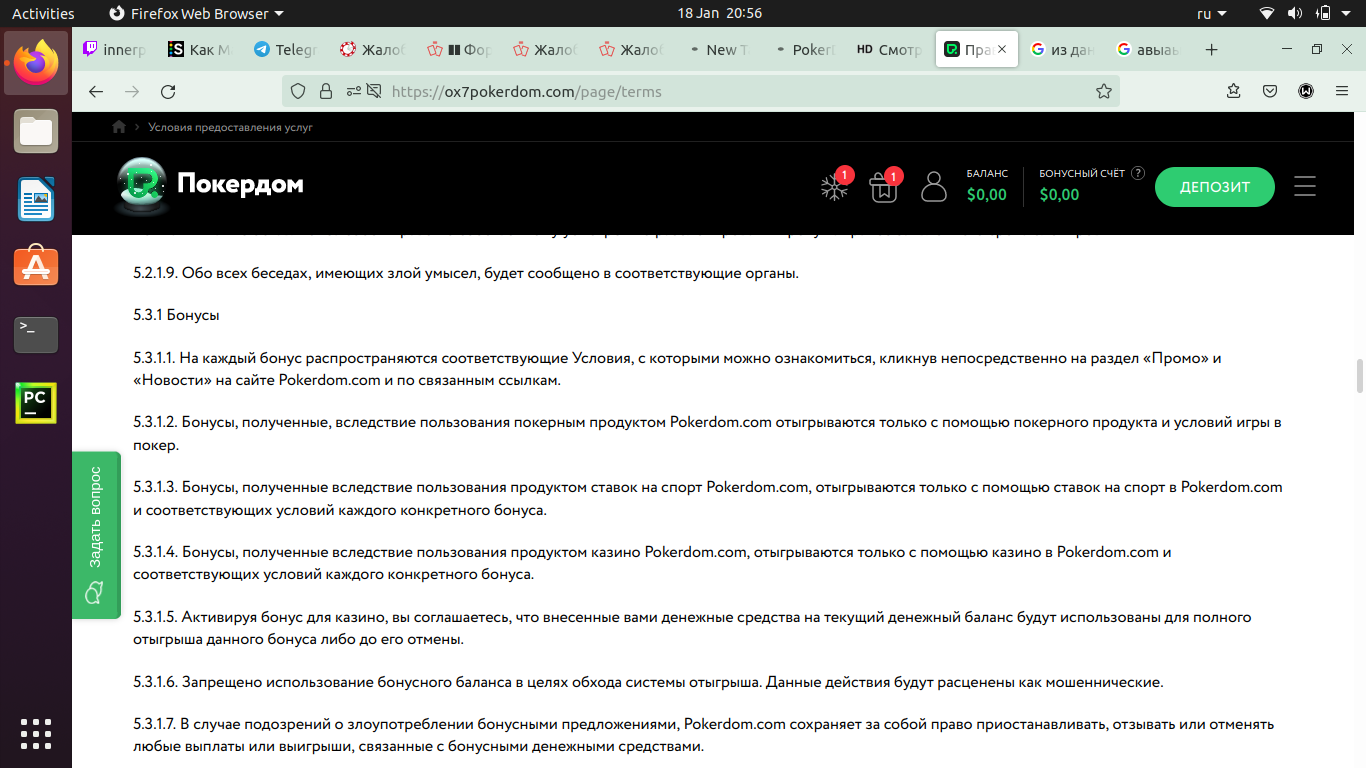The image size is (1366, 768).
Task: Open PyCharm from the dock
Action: click(36, 402)
